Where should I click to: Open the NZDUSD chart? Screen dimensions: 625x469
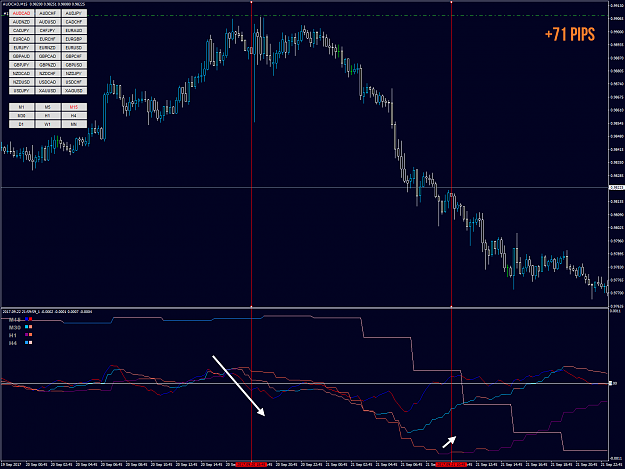[x=21, y=82]
